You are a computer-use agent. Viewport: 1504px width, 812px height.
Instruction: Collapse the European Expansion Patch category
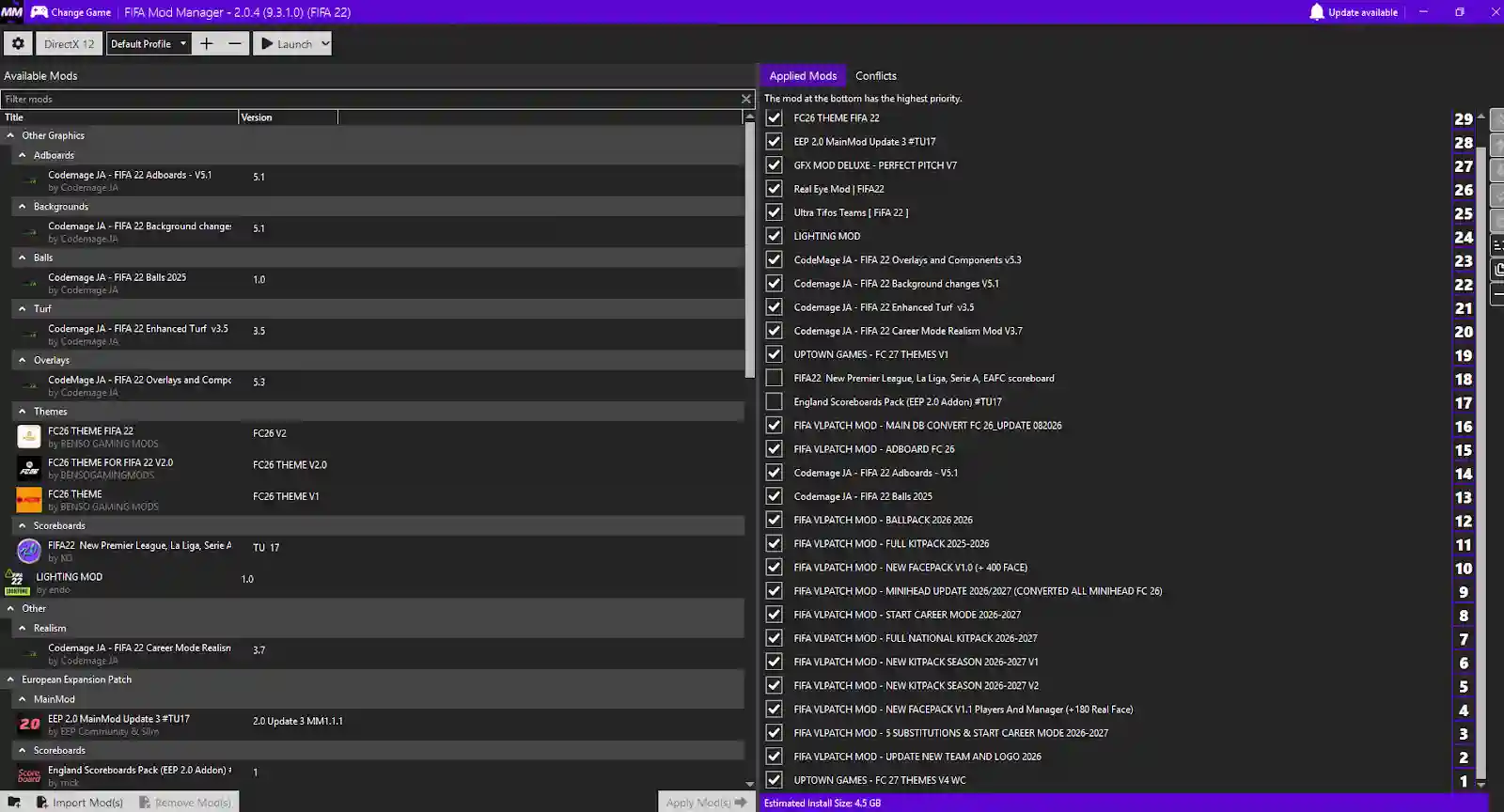[10, 679]
